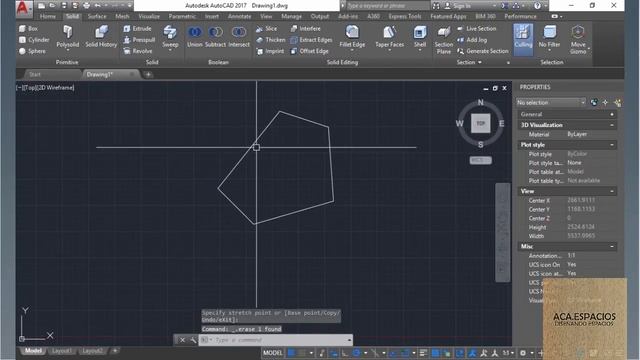Toggle ortho mode in status bar
640x360 pixels.
[345, 353]
